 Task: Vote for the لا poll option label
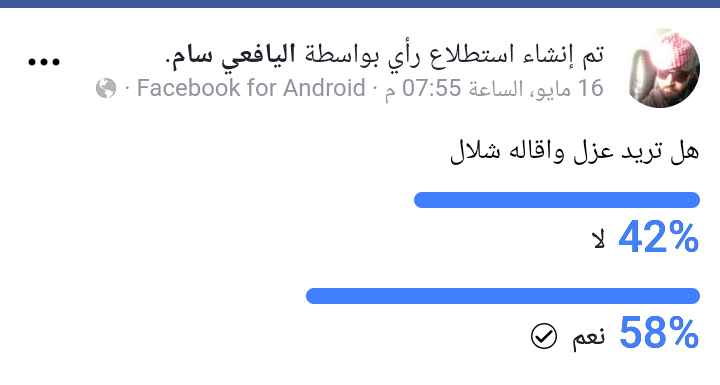599,239
